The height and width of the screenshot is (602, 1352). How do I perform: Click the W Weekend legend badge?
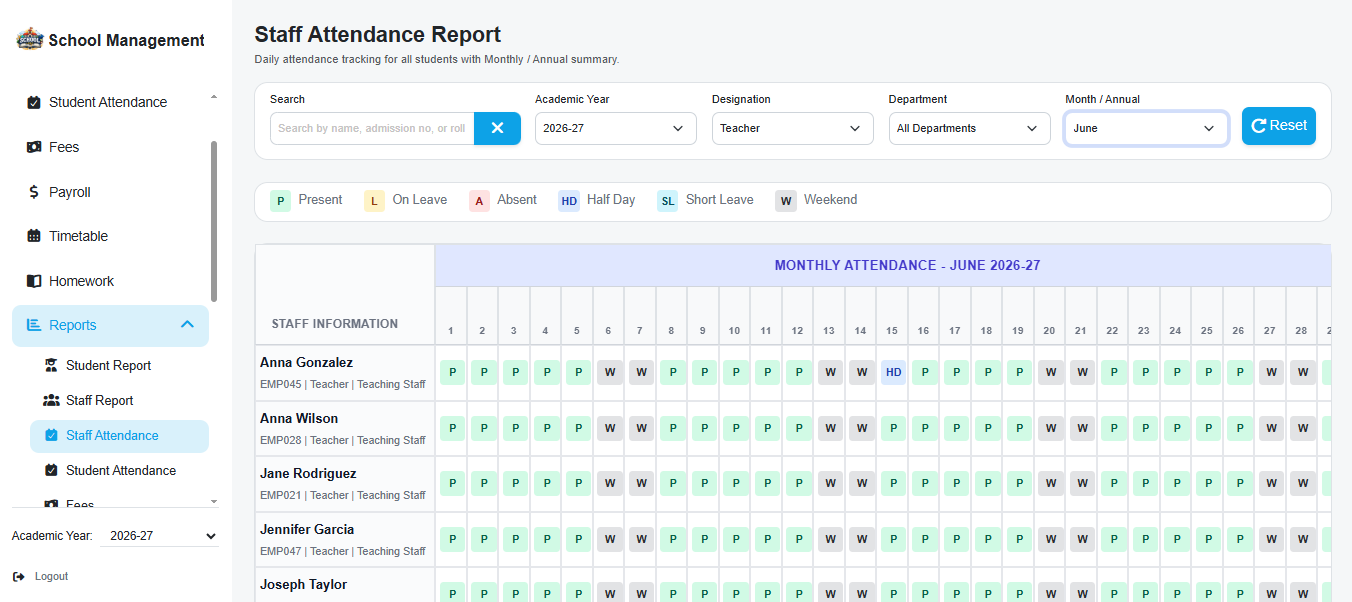click(x=786, y=201)
